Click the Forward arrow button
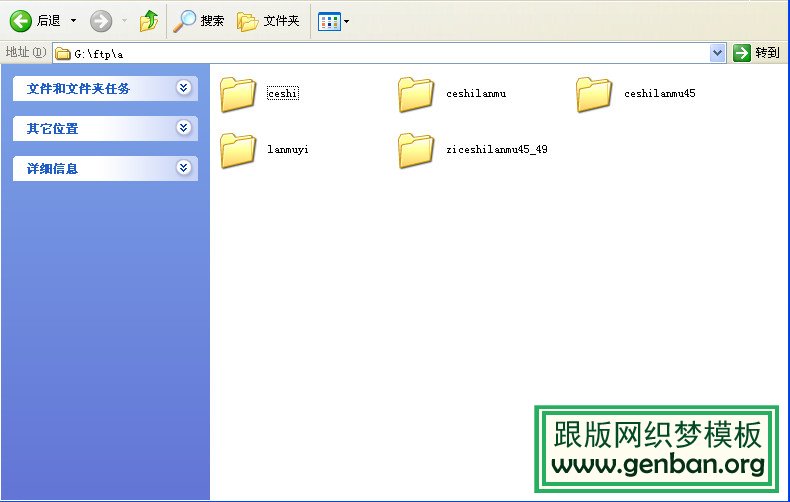The width and height of the screenshot is (790, 502). [x=101, y=20]
